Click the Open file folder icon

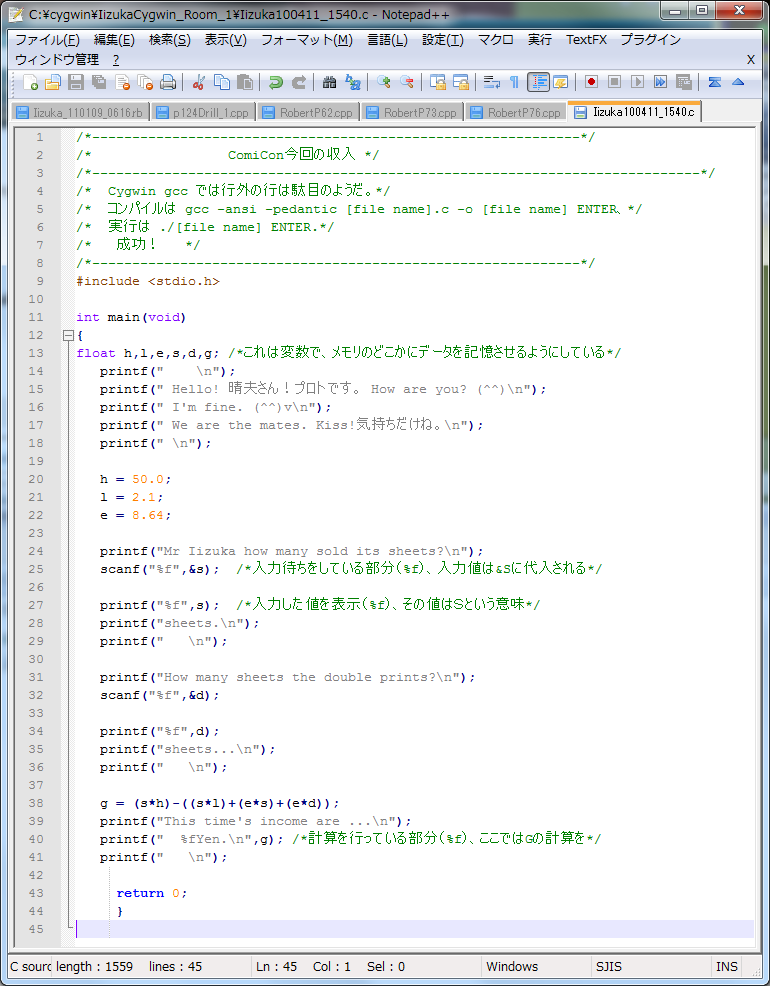53,82
